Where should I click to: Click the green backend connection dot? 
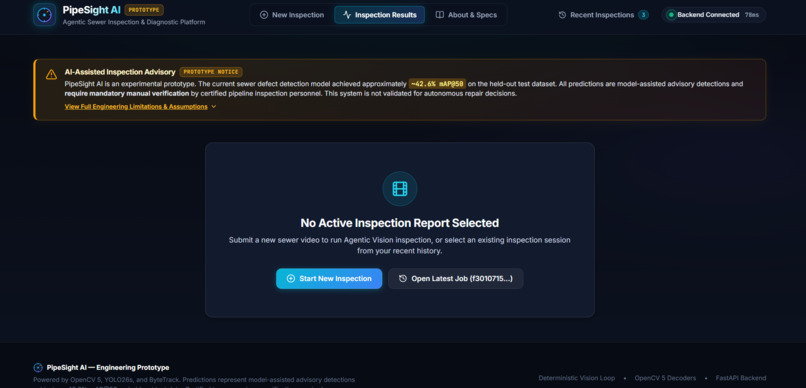(670, 15)
